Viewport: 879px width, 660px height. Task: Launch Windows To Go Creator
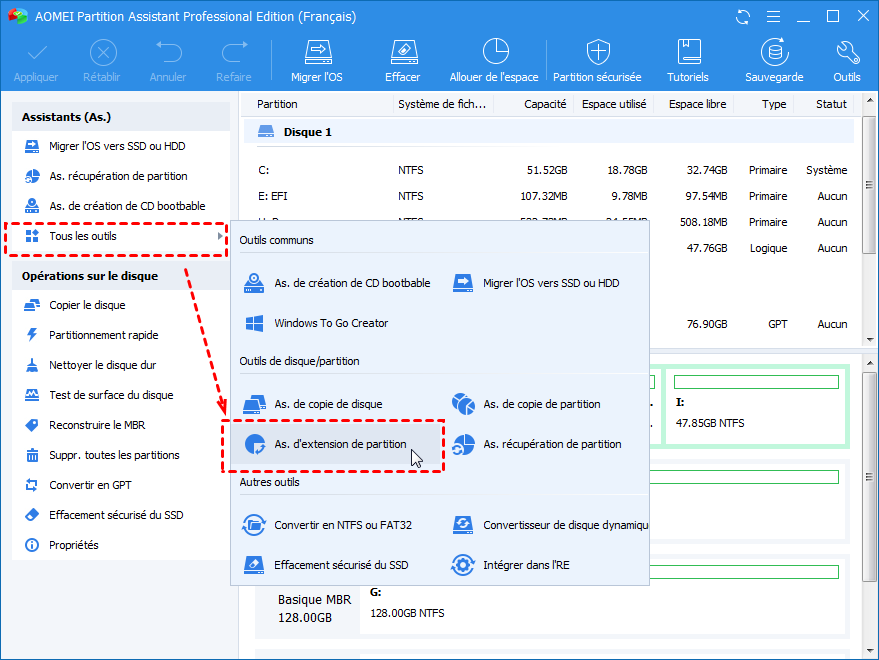(x=330, y=323)
